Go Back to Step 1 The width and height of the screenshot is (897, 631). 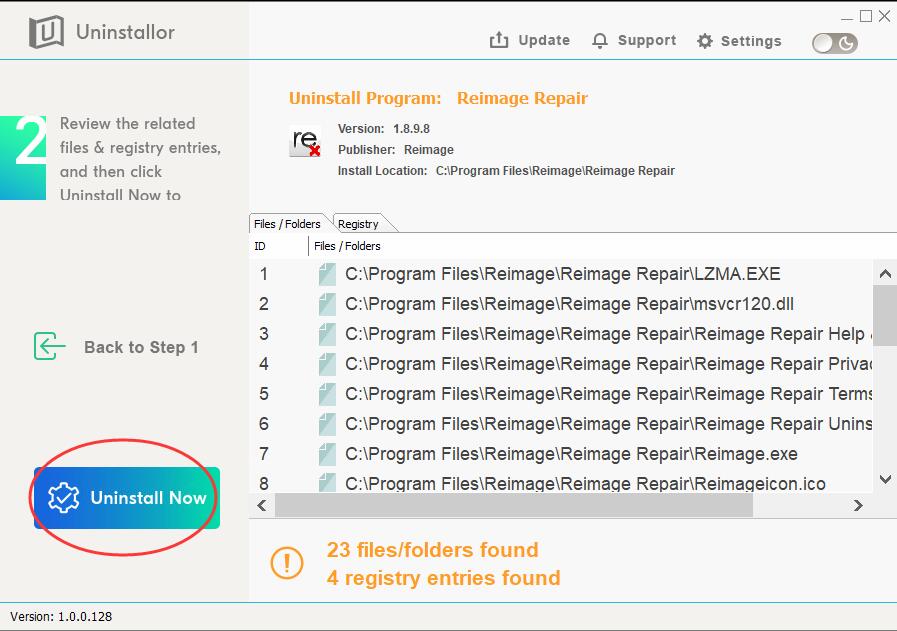coord(141,347)
